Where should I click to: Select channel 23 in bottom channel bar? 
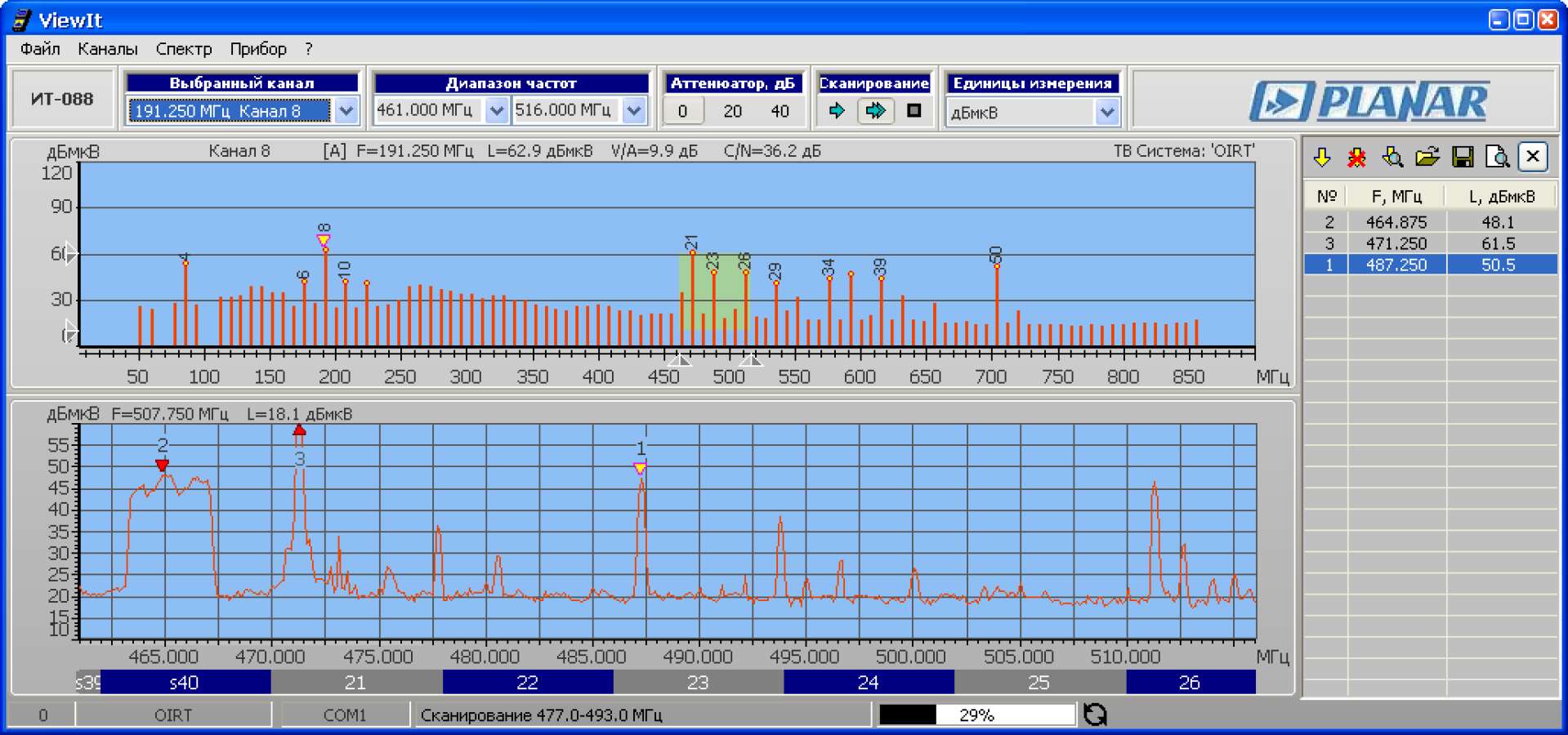coord(698,682)
